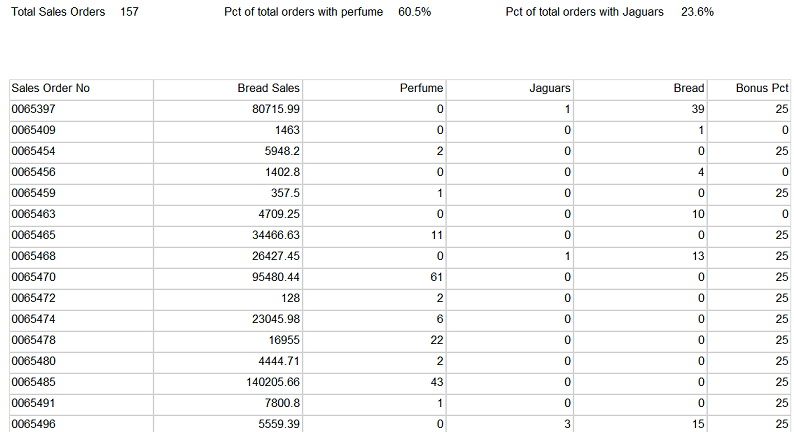This screenshot has width=794, height=432.
Task: Click the 60.5% perfume percentage value
Action: (x=414, y=12)
